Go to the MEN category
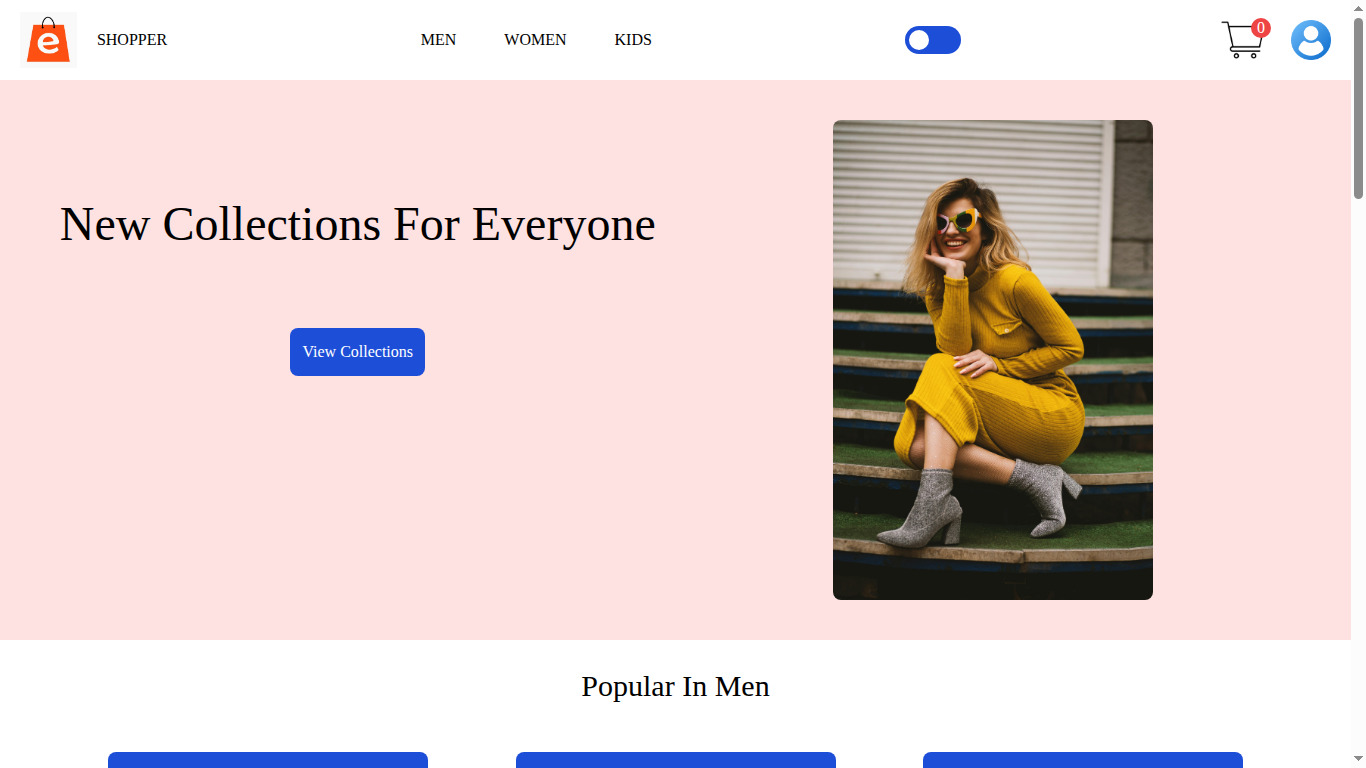The image size is (1366, 768). click(x=438, y=40)
